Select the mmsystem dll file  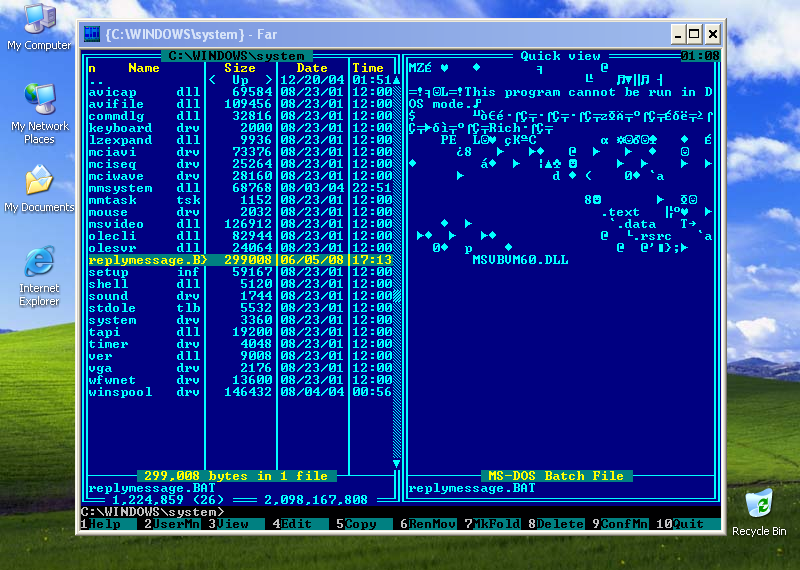[240, 188]
